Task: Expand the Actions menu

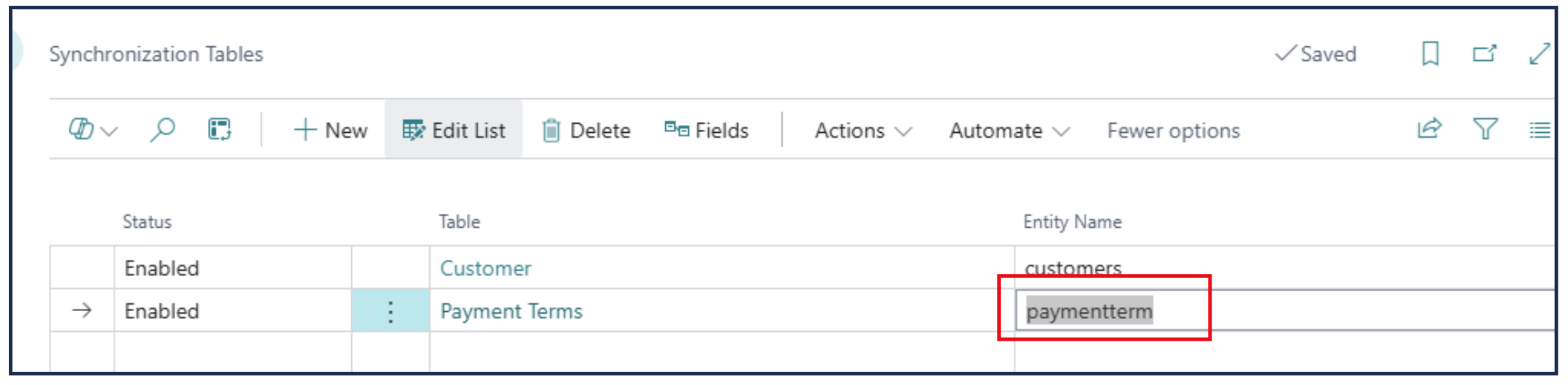Action: pos(862,131)
